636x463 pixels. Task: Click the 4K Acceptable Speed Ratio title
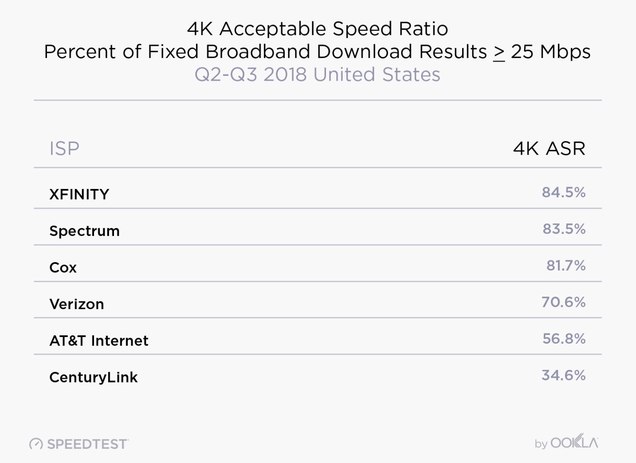[x=318, y=29]
